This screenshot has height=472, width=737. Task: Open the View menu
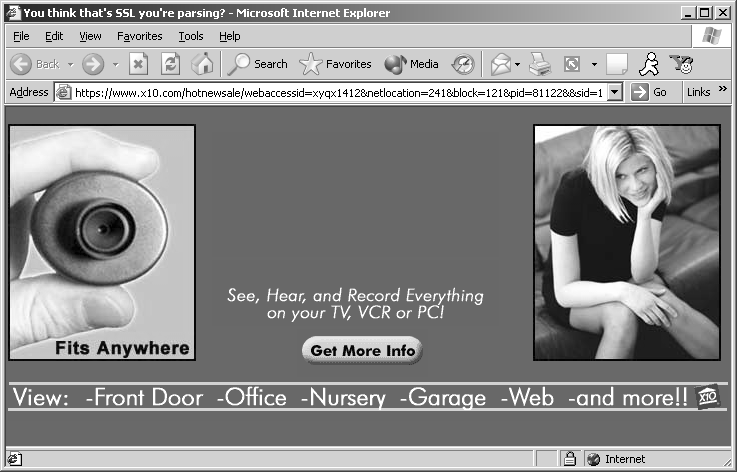pyautogui.click(x=90, y=36)
